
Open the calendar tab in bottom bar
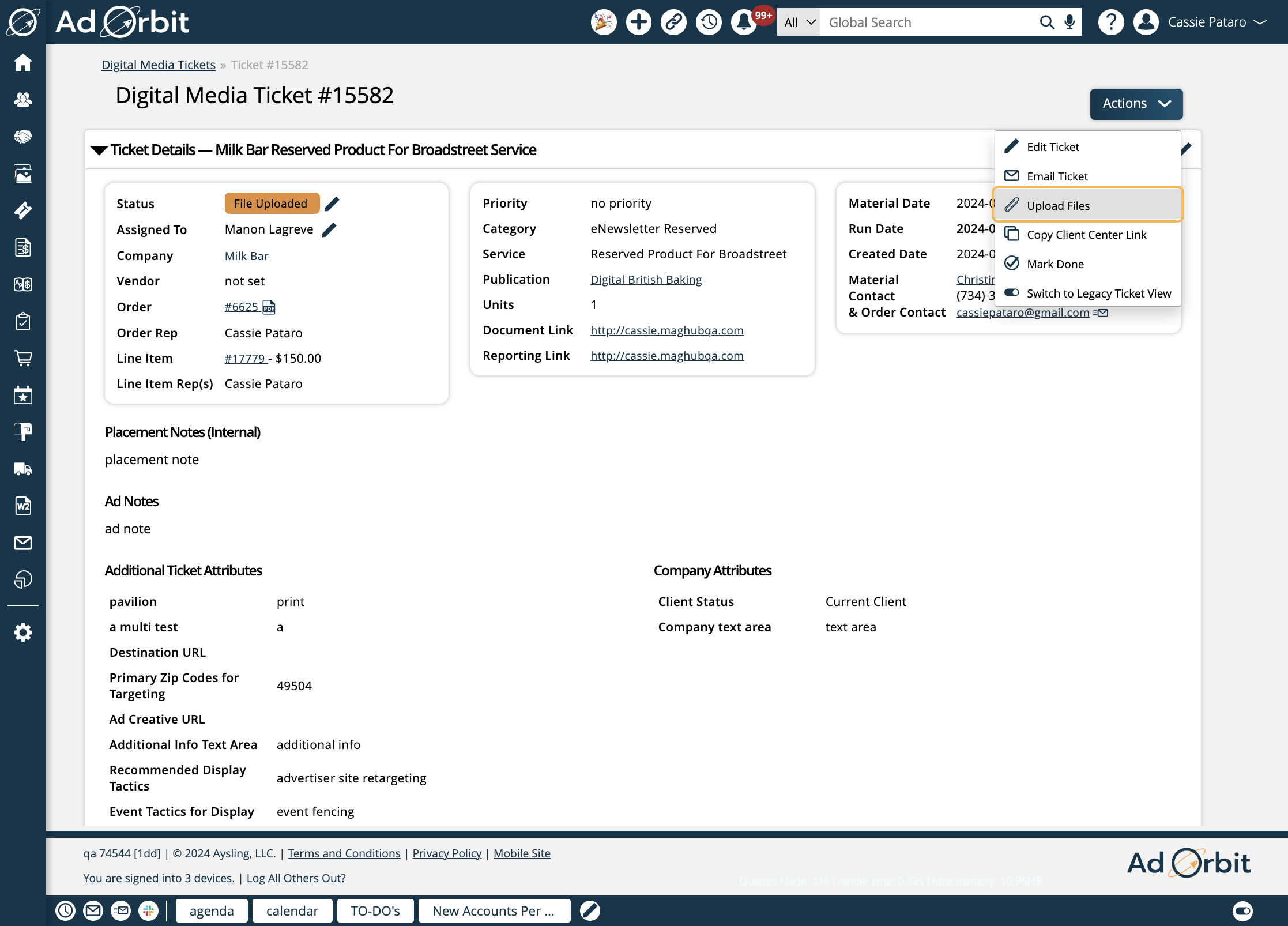292,910
